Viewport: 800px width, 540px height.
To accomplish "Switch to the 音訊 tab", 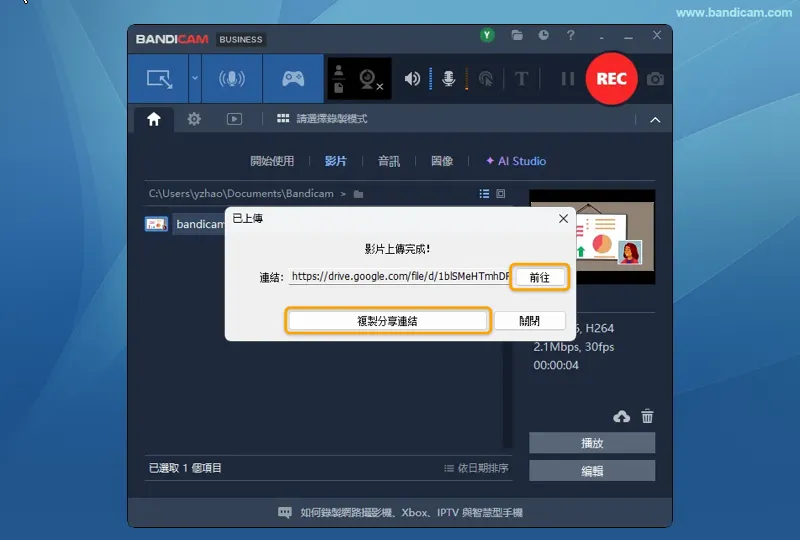I will pos(389,161).
